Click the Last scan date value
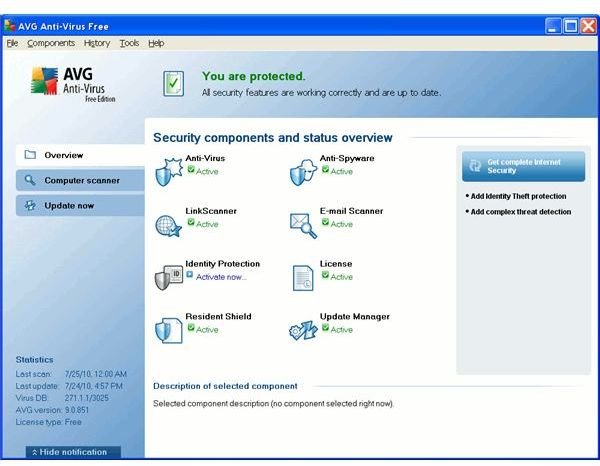The image size is (600, 466). (95, 374)
